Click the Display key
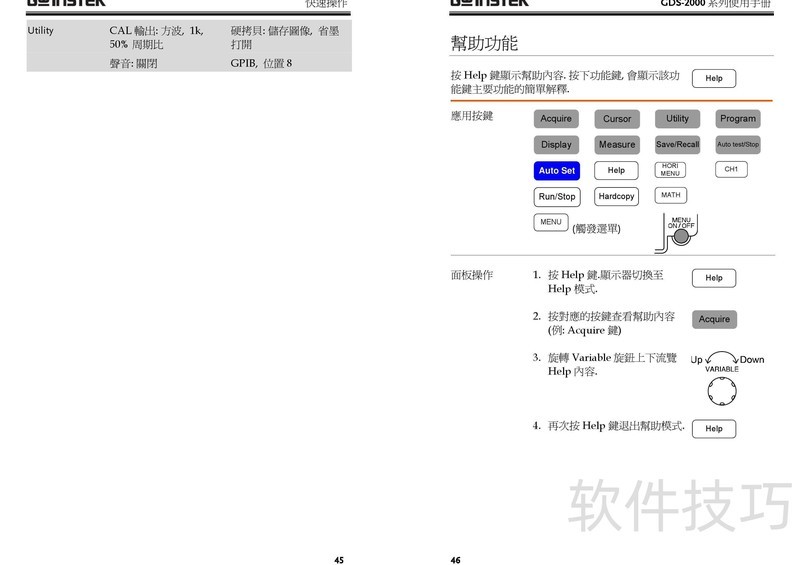This screenshot has width=800, height=565. (x=556, y=145)
